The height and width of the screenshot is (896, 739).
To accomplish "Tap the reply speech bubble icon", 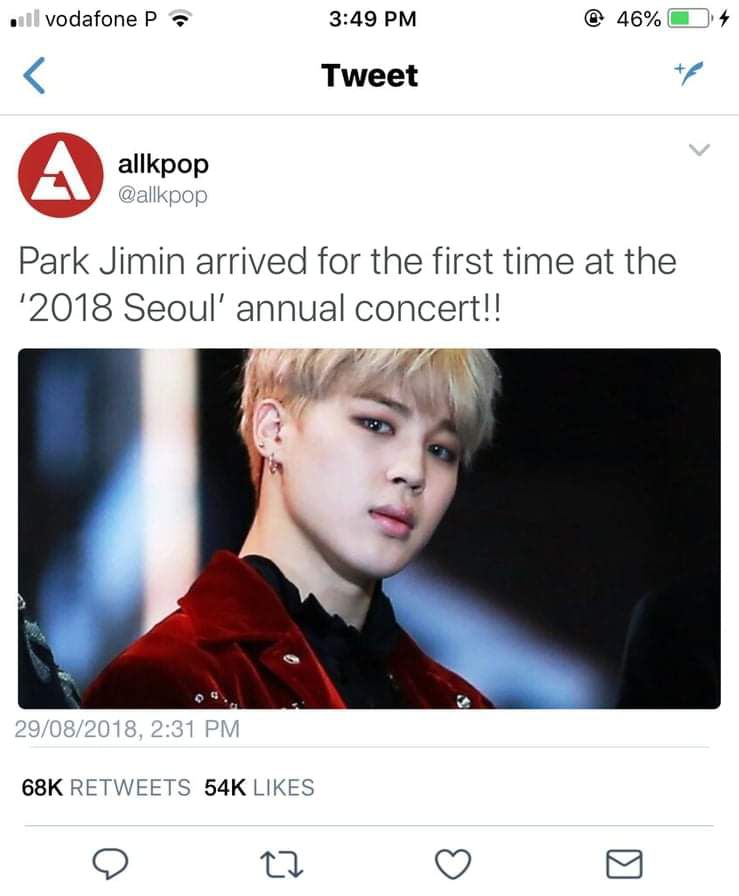I will coord(110,863).
